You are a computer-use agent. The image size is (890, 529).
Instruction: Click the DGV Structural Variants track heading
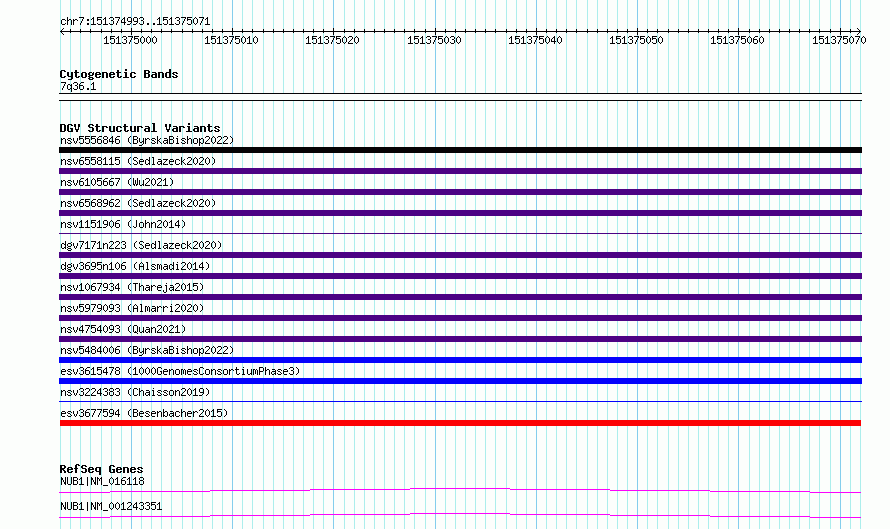[139, 128]
